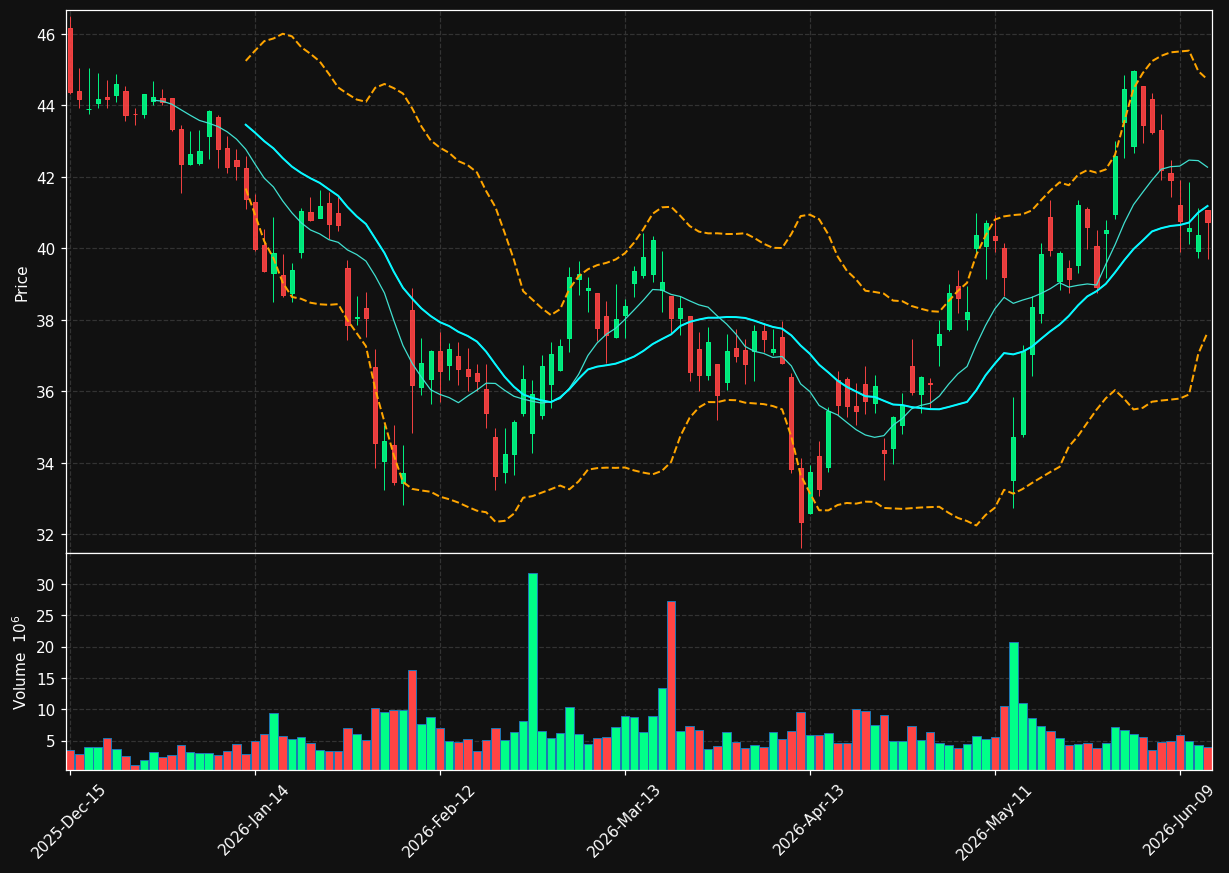Click the 2026-May-11 date label

coord(993,820)
